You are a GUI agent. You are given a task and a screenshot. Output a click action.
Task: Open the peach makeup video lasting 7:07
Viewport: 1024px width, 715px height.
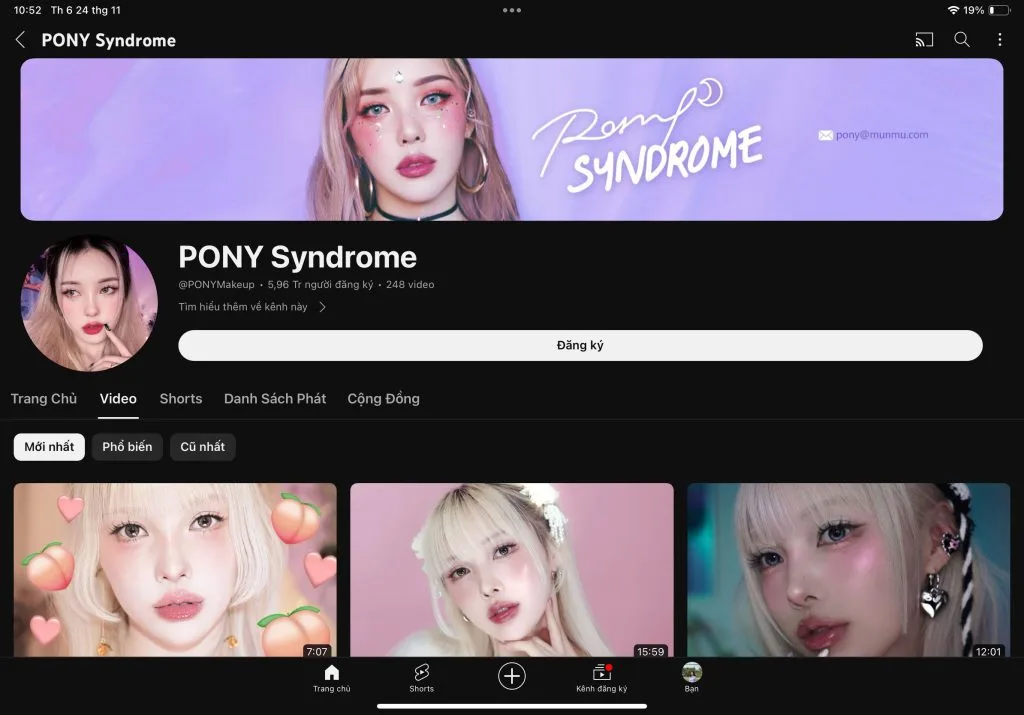coord(175,570)
